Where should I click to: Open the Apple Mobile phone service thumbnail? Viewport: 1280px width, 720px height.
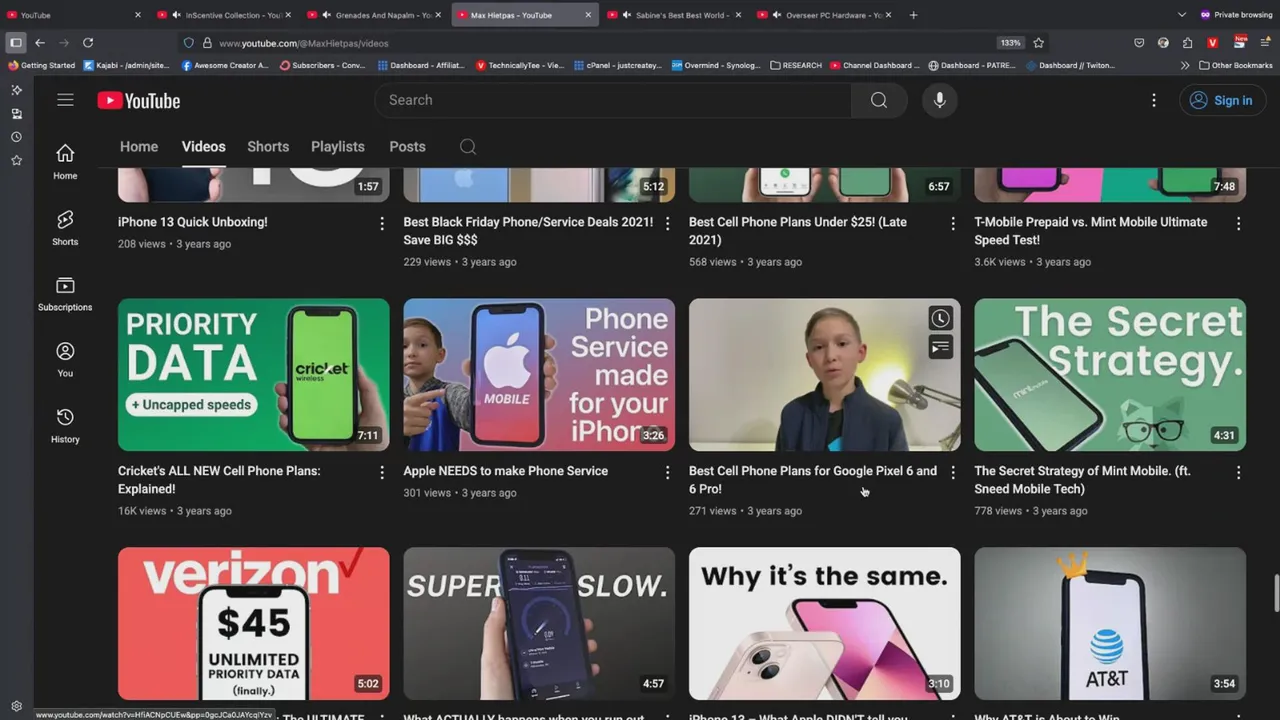(539, 375)
